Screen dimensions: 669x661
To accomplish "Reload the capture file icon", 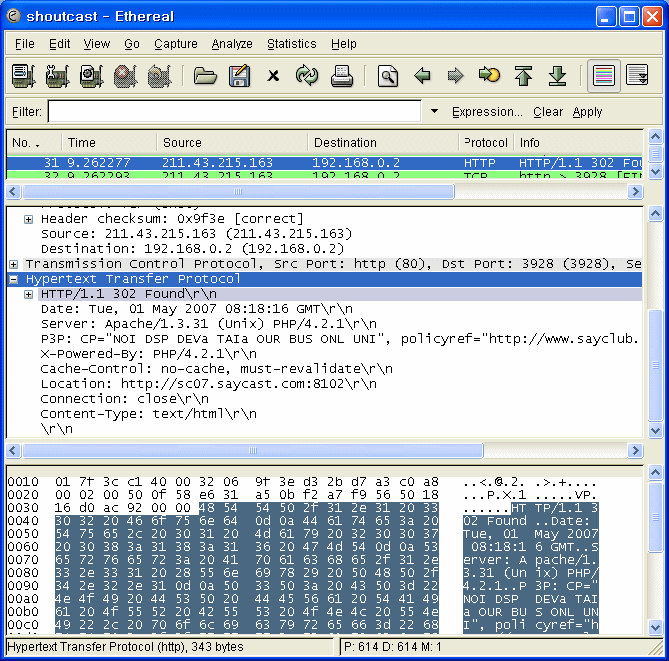I will pyautogui.click(x=307, y=76).
